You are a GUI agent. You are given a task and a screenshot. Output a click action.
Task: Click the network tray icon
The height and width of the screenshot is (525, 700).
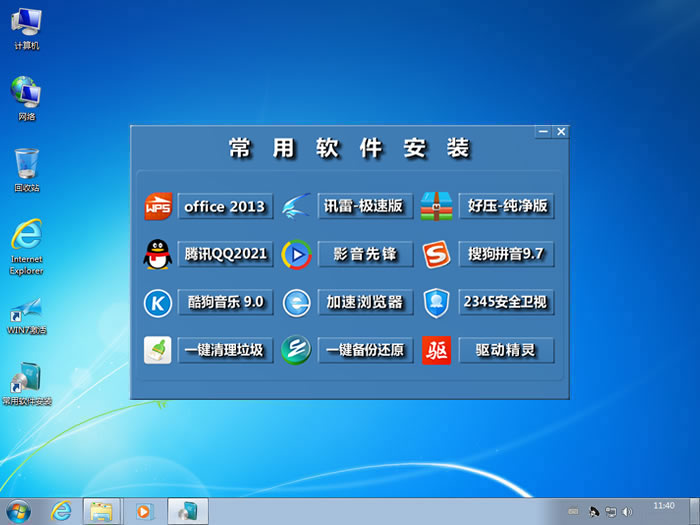click(x=610, y=512)
